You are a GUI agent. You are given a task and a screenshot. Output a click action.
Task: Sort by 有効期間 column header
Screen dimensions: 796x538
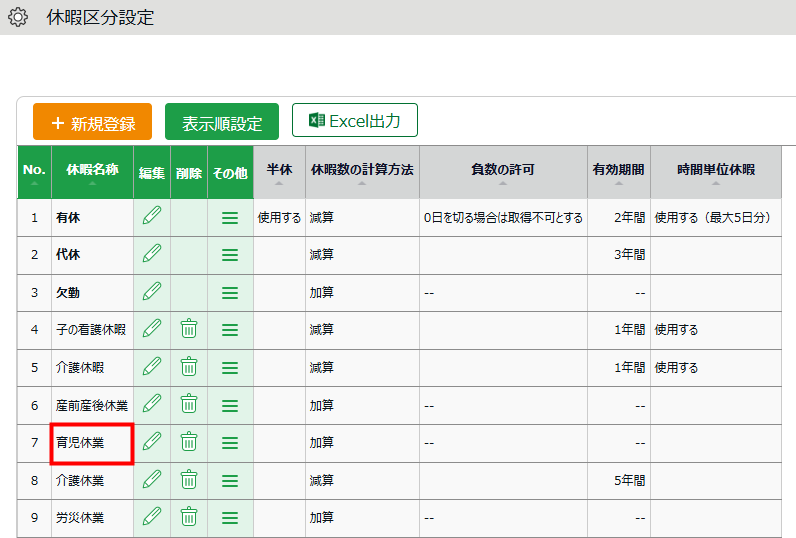point(618,172)
